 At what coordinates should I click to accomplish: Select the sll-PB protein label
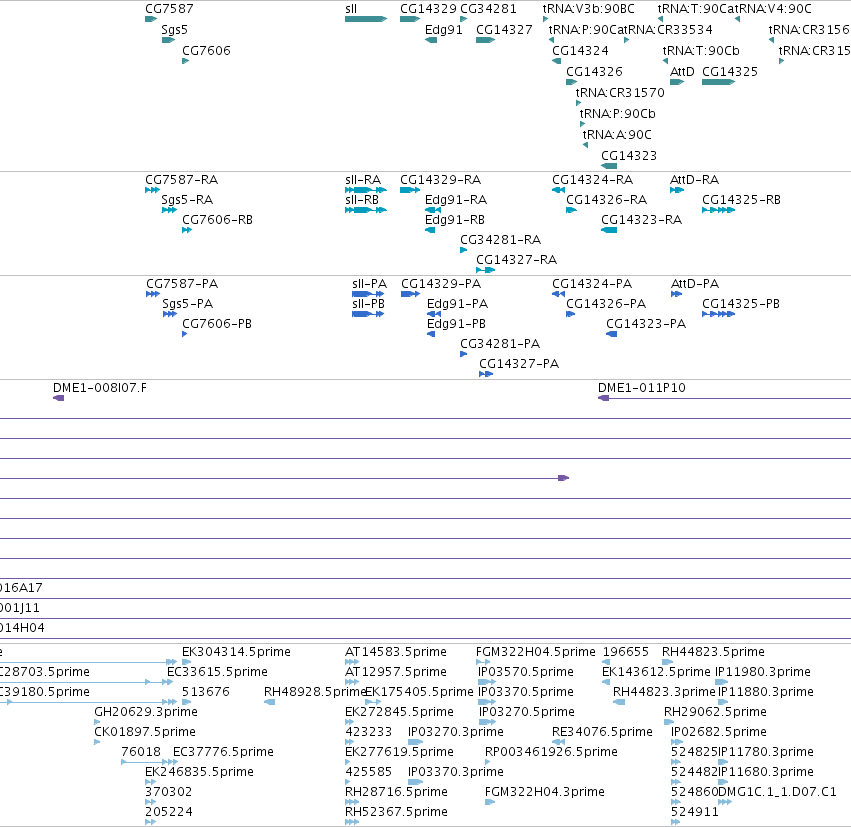tap(369, 304)
